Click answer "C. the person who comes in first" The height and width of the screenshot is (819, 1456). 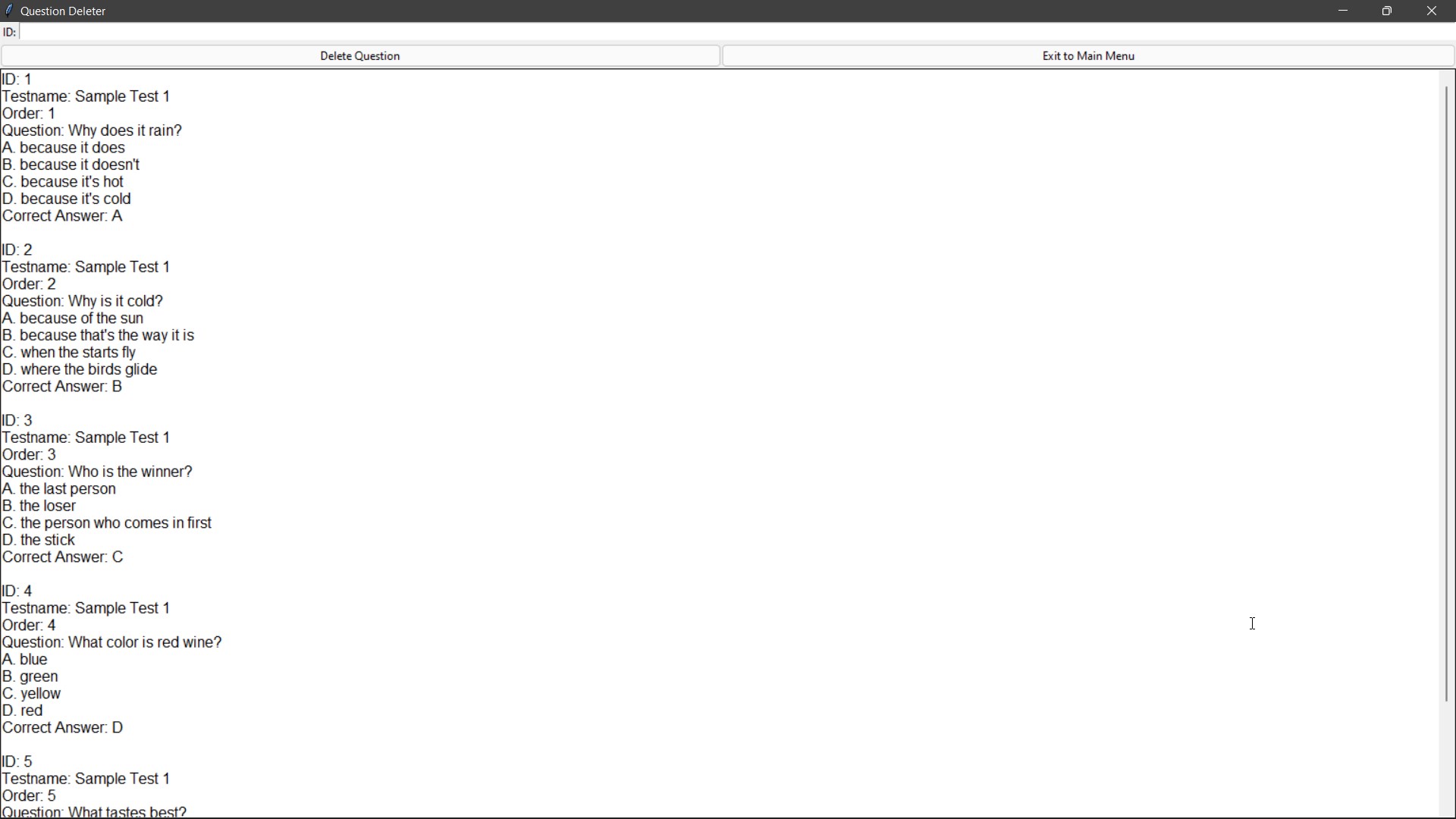(107, 523)
